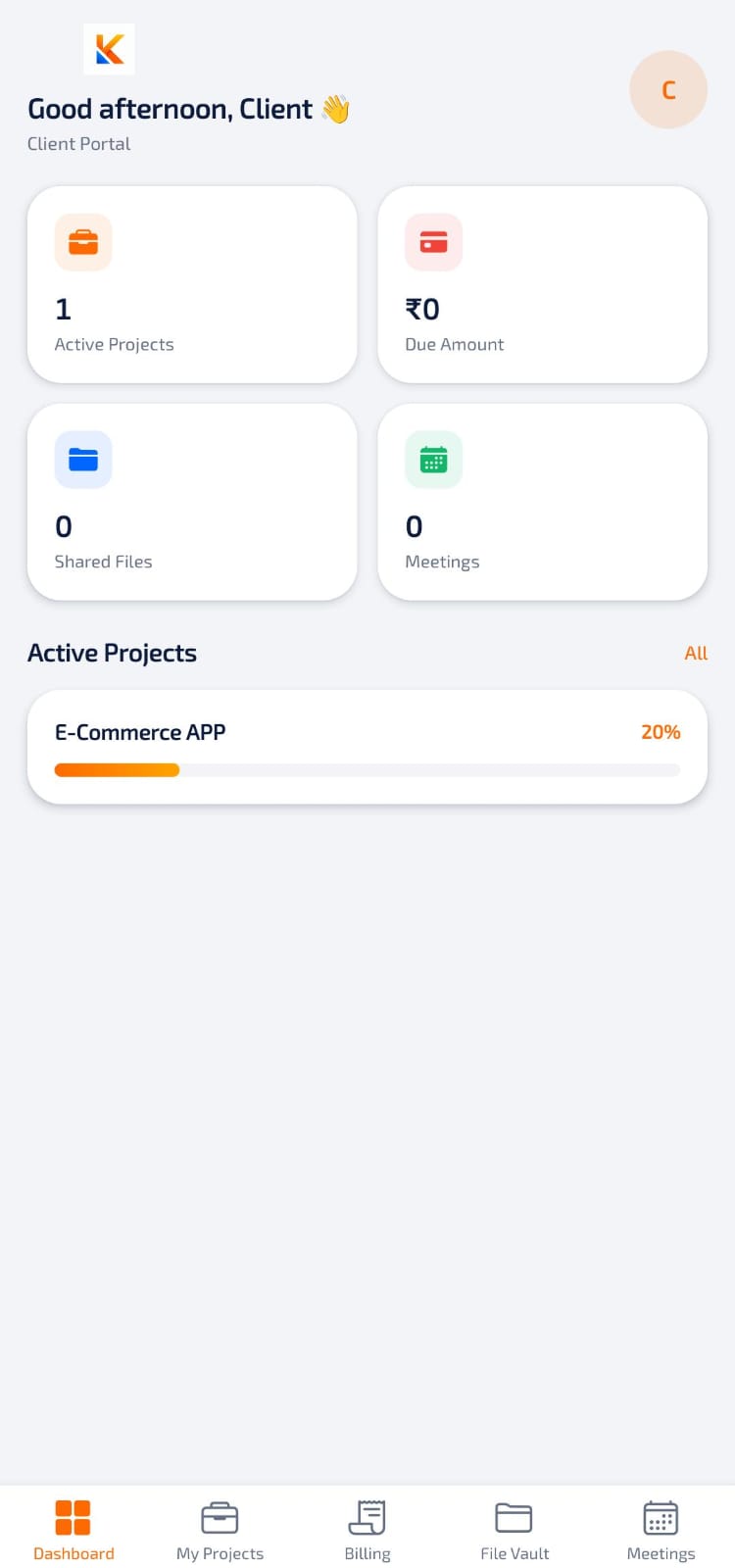
Task: Click the blue folder Shared Files icon
Action: pyautogui.click(x=83, y=460)
